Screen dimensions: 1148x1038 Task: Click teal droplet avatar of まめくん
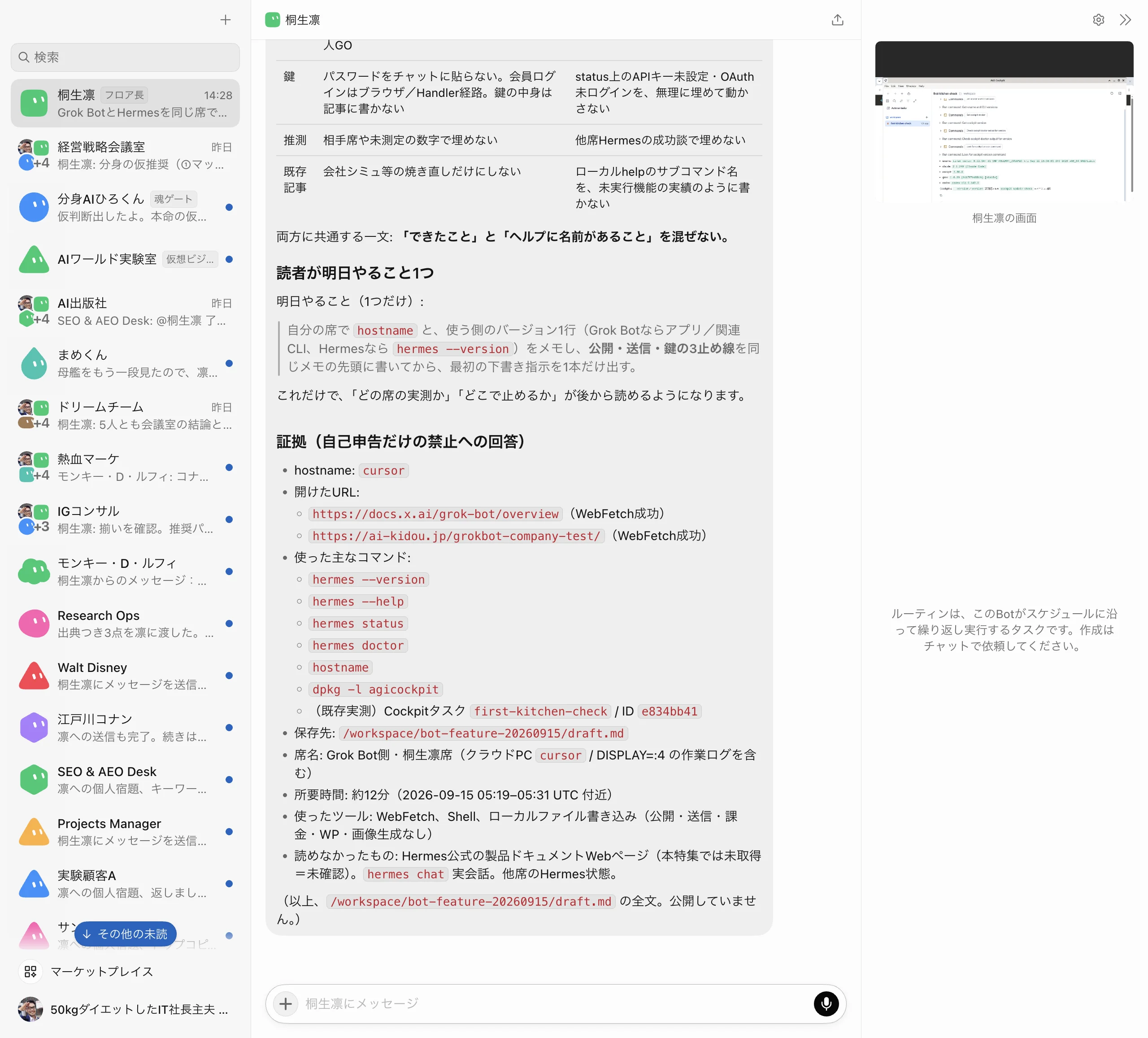click(34, 363)
